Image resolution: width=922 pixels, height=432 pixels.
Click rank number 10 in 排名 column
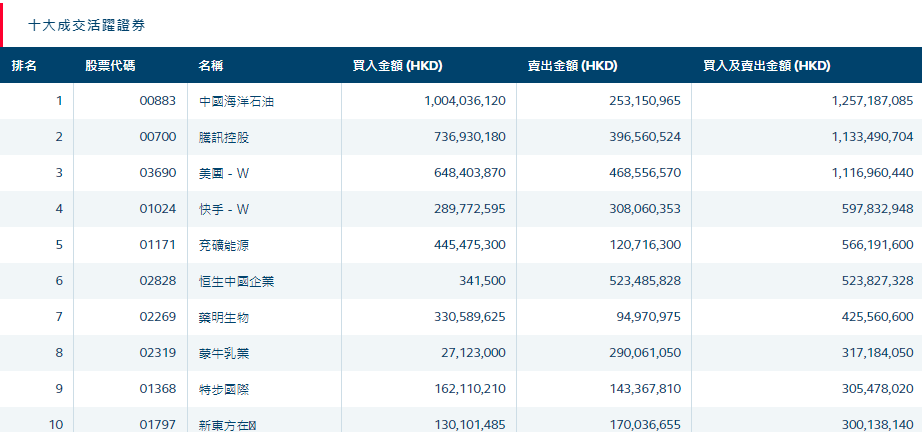[x=56, y=424]
